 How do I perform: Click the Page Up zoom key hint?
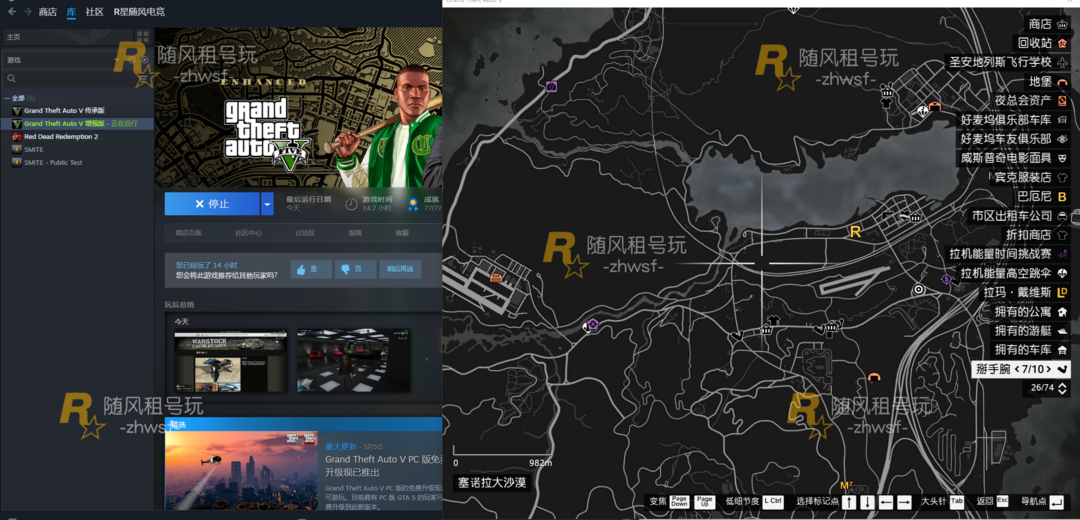point(703,501)
